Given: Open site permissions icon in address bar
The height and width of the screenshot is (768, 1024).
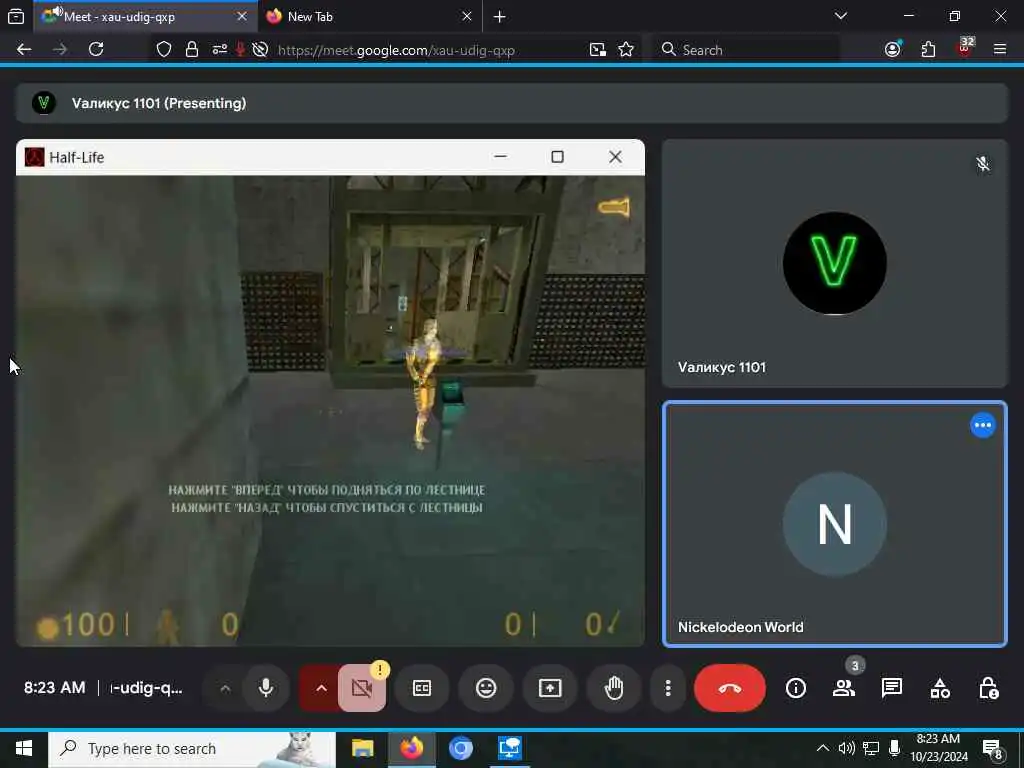Looking at the screenshot, I should pos(219,50).
